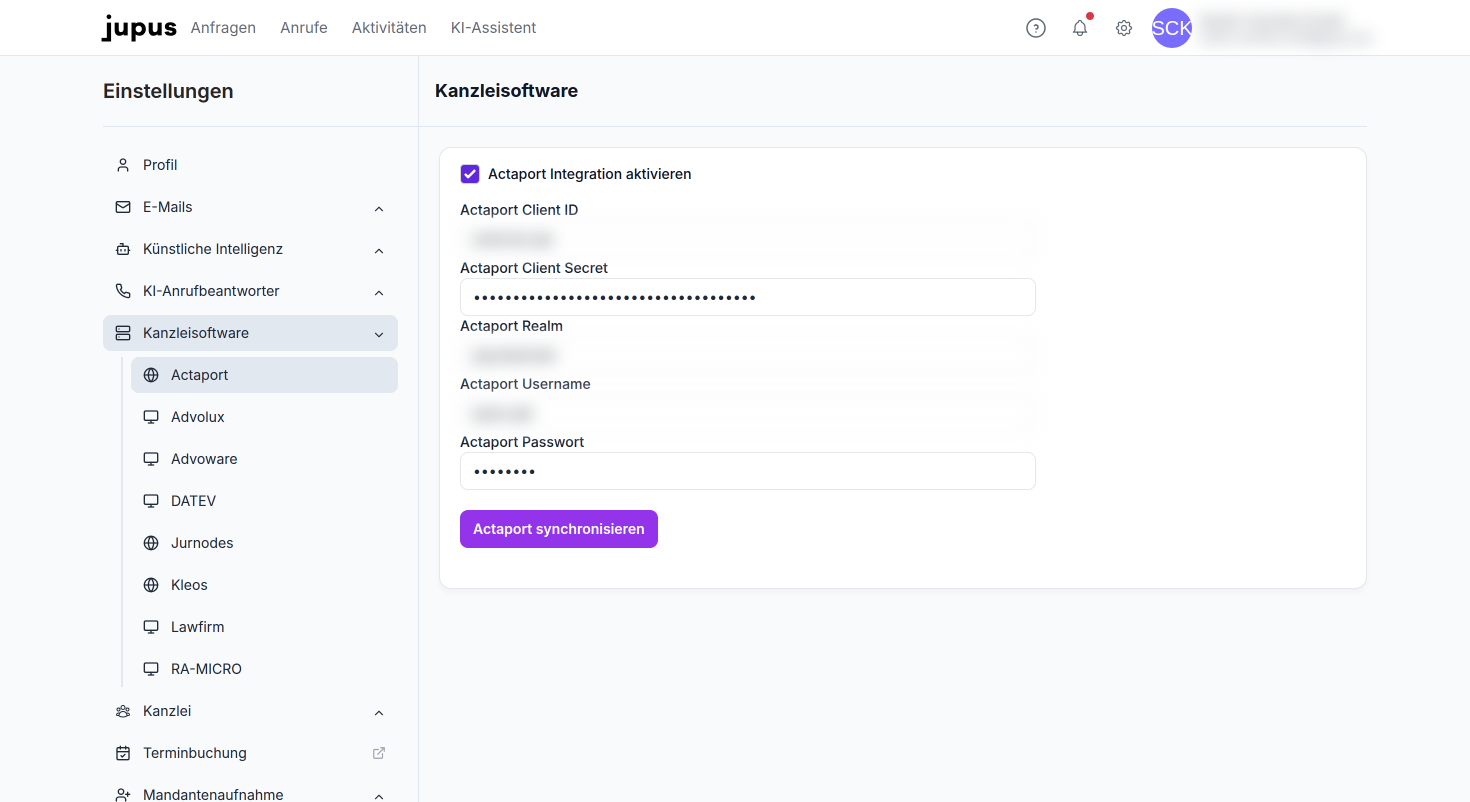This screenshot has height=802, width=1470.
Task: Open the Advolux settings page
Action: click(264, 417)
